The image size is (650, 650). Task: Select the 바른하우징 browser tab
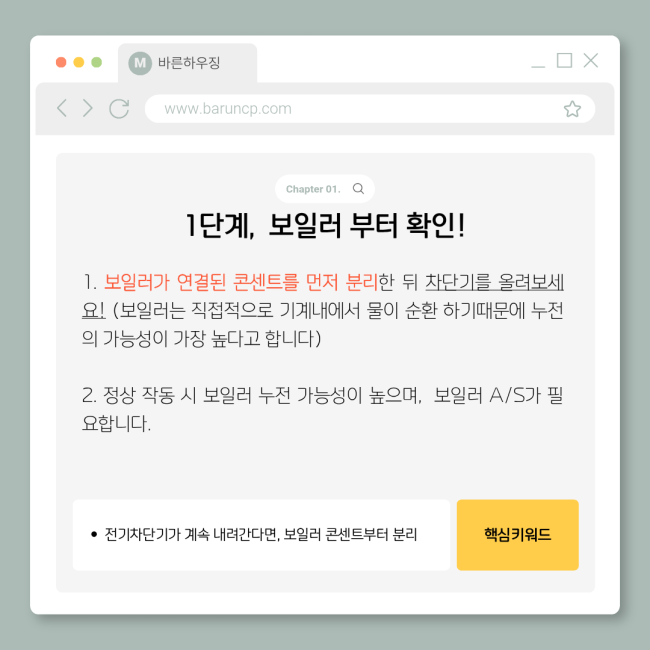coord(187,63)
